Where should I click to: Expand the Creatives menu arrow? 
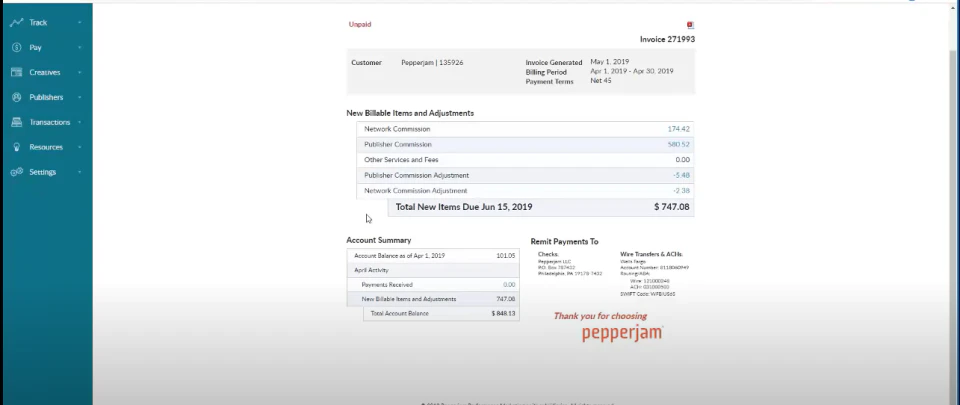[80, 72]
